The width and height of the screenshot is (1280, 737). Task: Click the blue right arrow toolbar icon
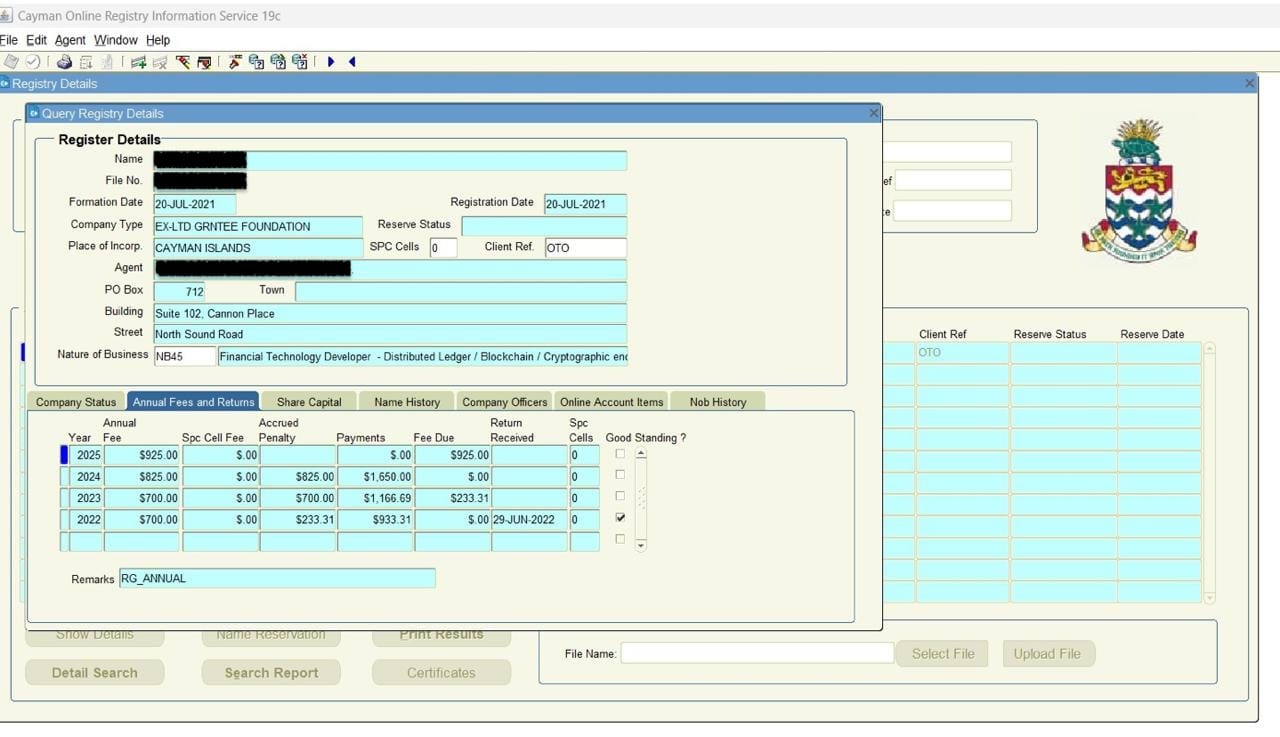331,62
